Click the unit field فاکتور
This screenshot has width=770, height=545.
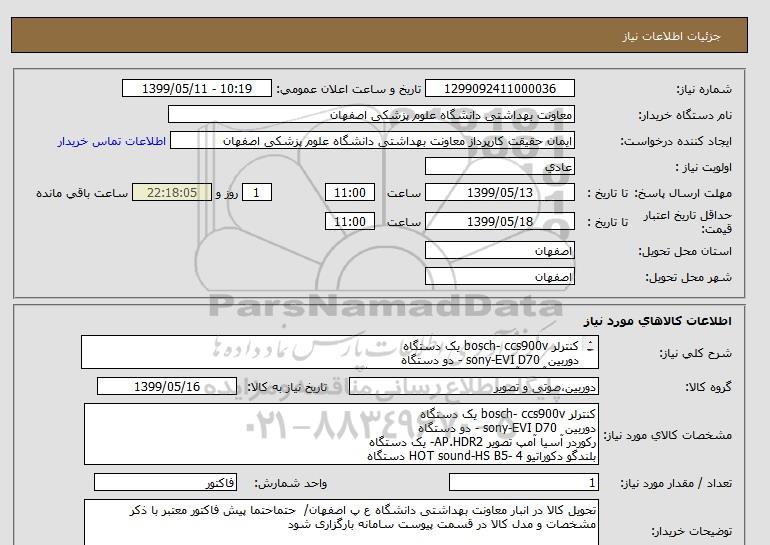click(x=165, y=483)
